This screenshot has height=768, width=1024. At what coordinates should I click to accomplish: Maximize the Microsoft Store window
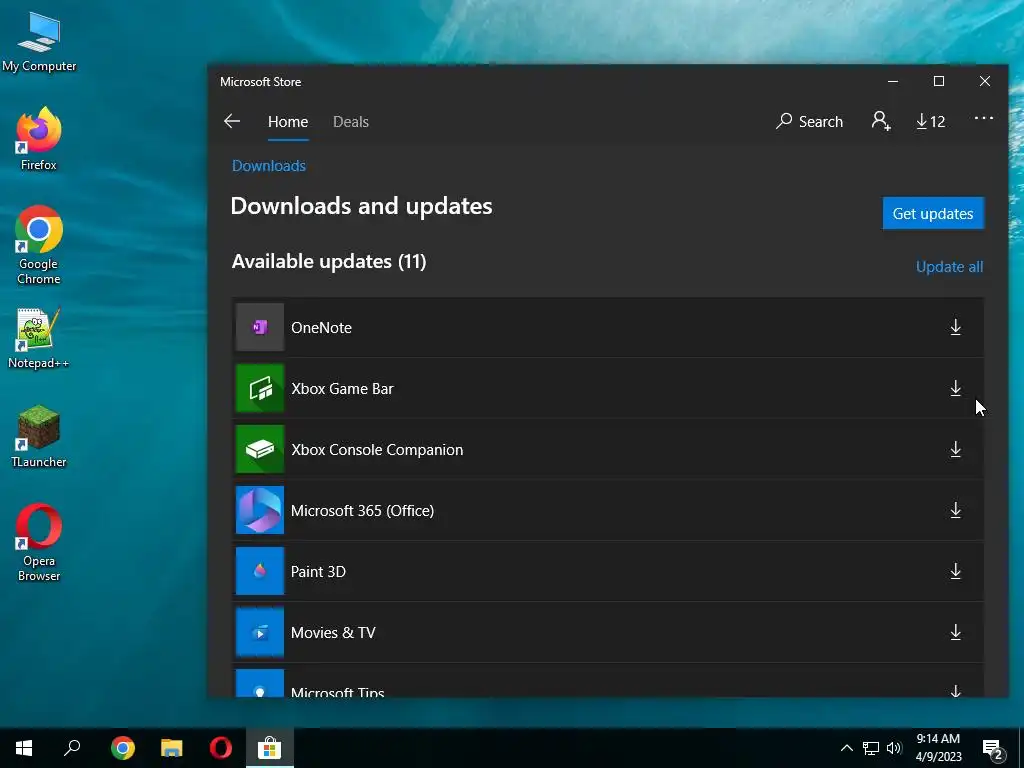(939, 81)
